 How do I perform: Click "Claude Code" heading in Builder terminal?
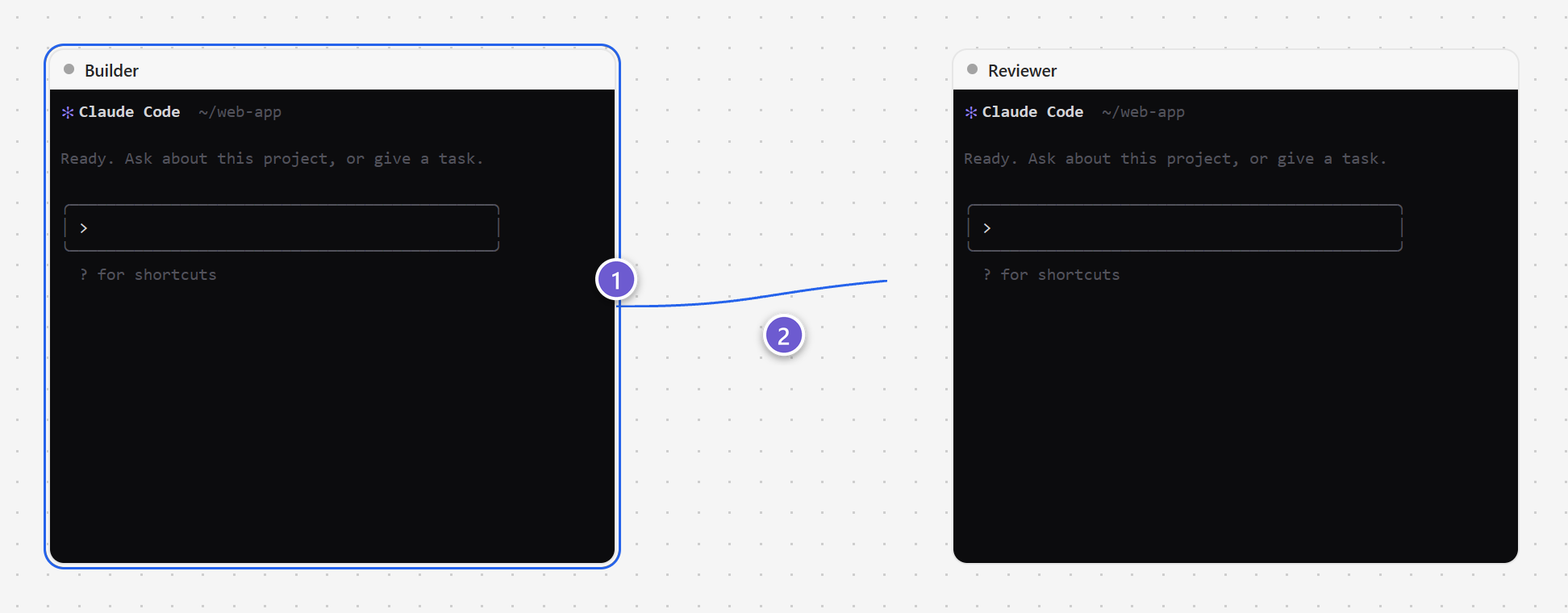(129, 112)
